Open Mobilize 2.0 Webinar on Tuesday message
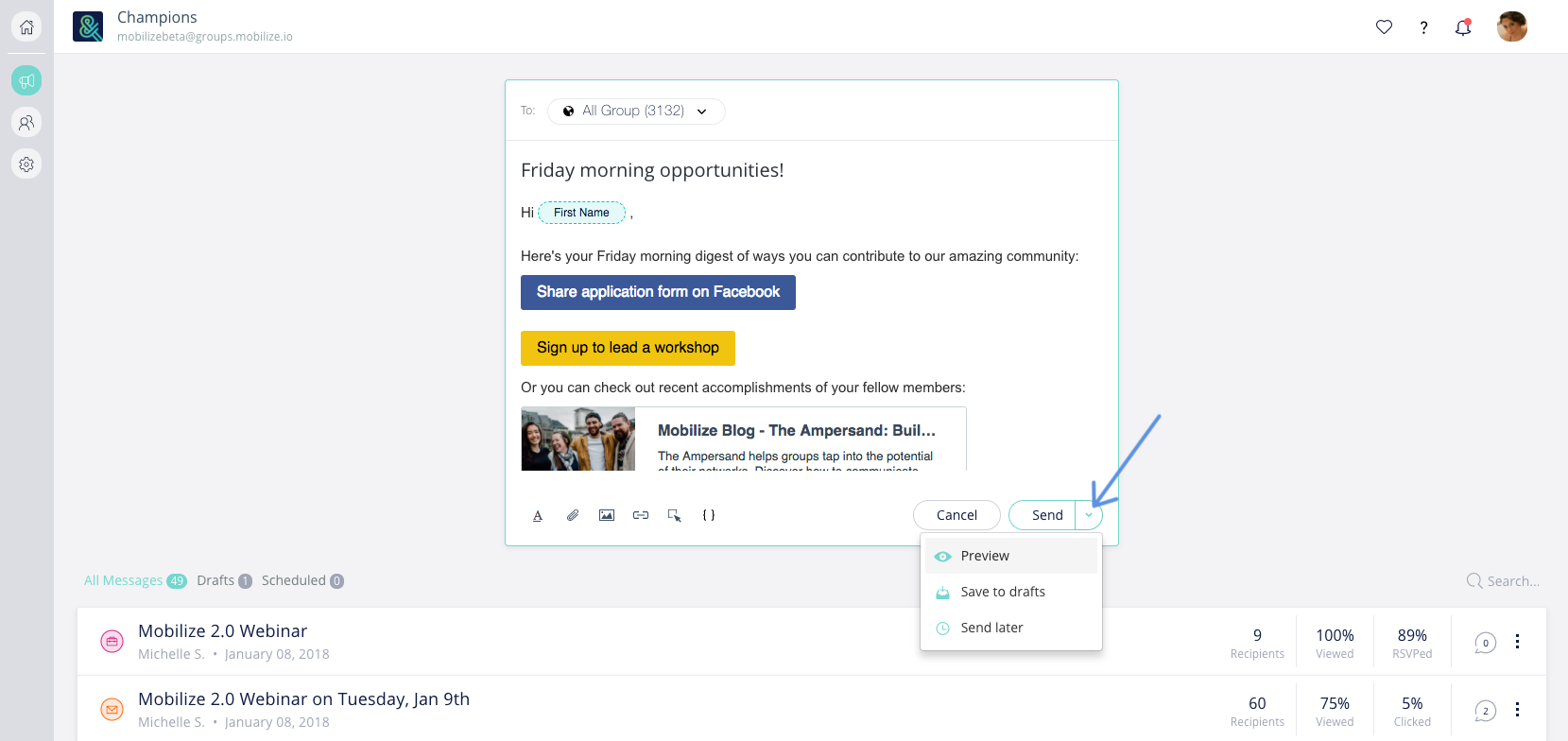This screenshot has width=1568, height=741. (x=303, y=698)
